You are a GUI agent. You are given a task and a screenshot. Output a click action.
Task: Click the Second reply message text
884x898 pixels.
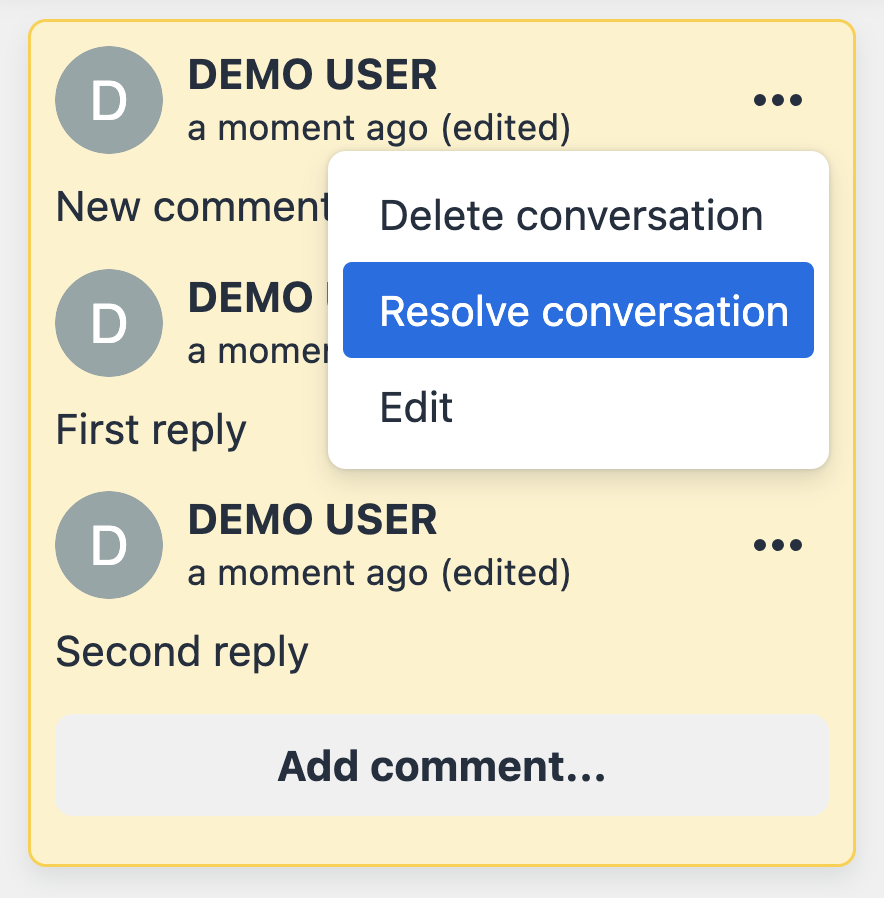tap(181, 652)
